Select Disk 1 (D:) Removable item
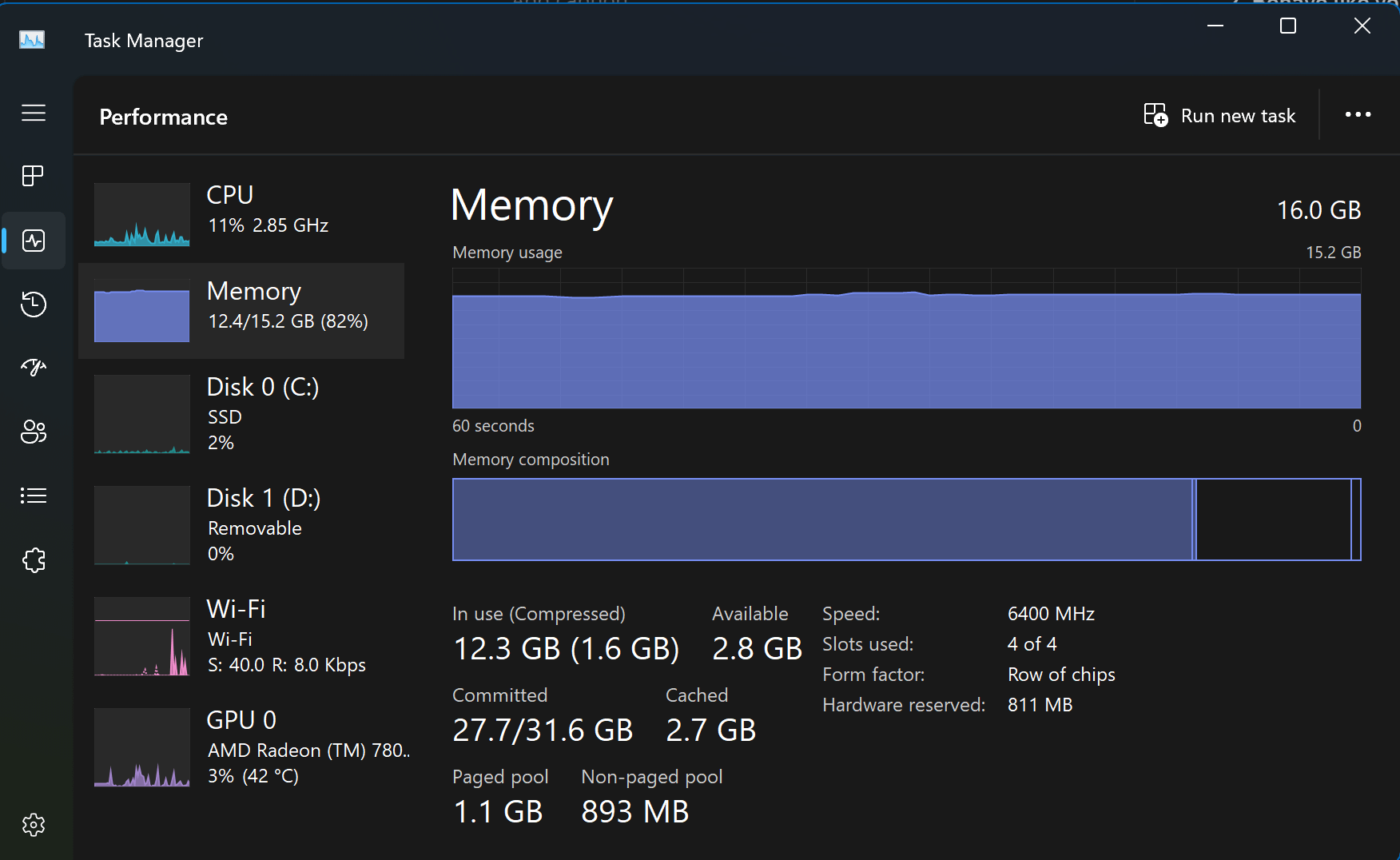 click(x=241, y=525)
